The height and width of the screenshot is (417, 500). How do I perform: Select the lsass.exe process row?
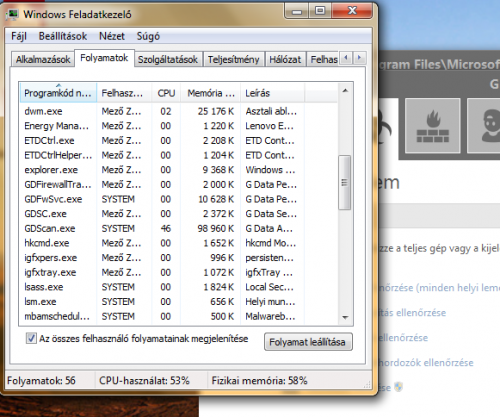[x=178, y=287]
